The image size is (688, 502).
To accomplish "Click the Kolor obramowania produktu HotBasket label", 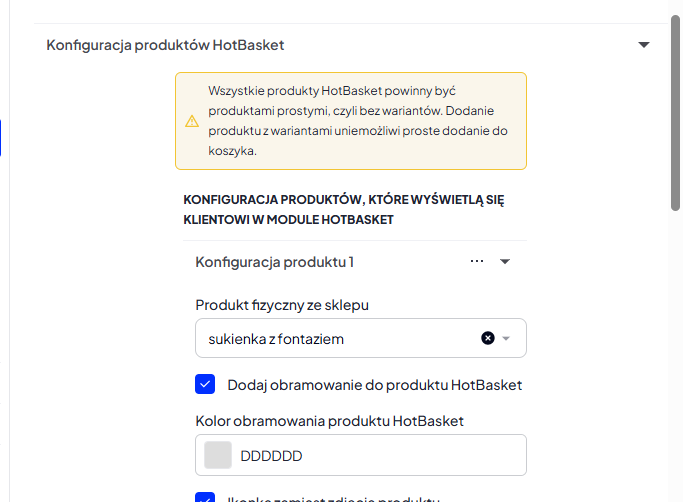I will tap(330, 421).
